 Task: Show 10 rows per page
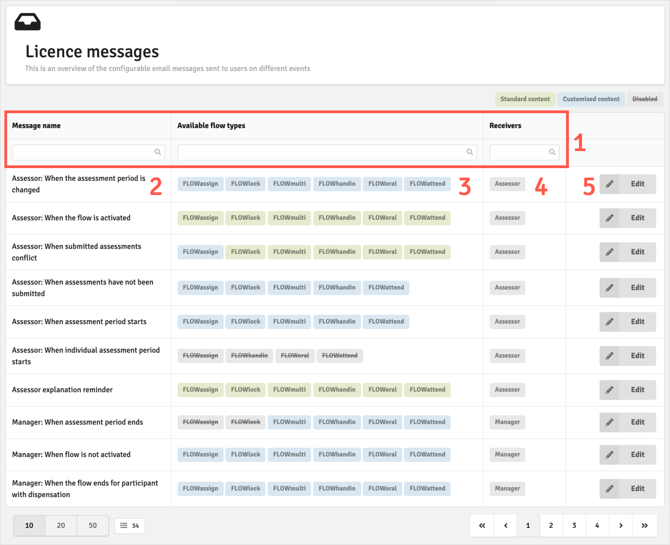[x=29, y=526]
